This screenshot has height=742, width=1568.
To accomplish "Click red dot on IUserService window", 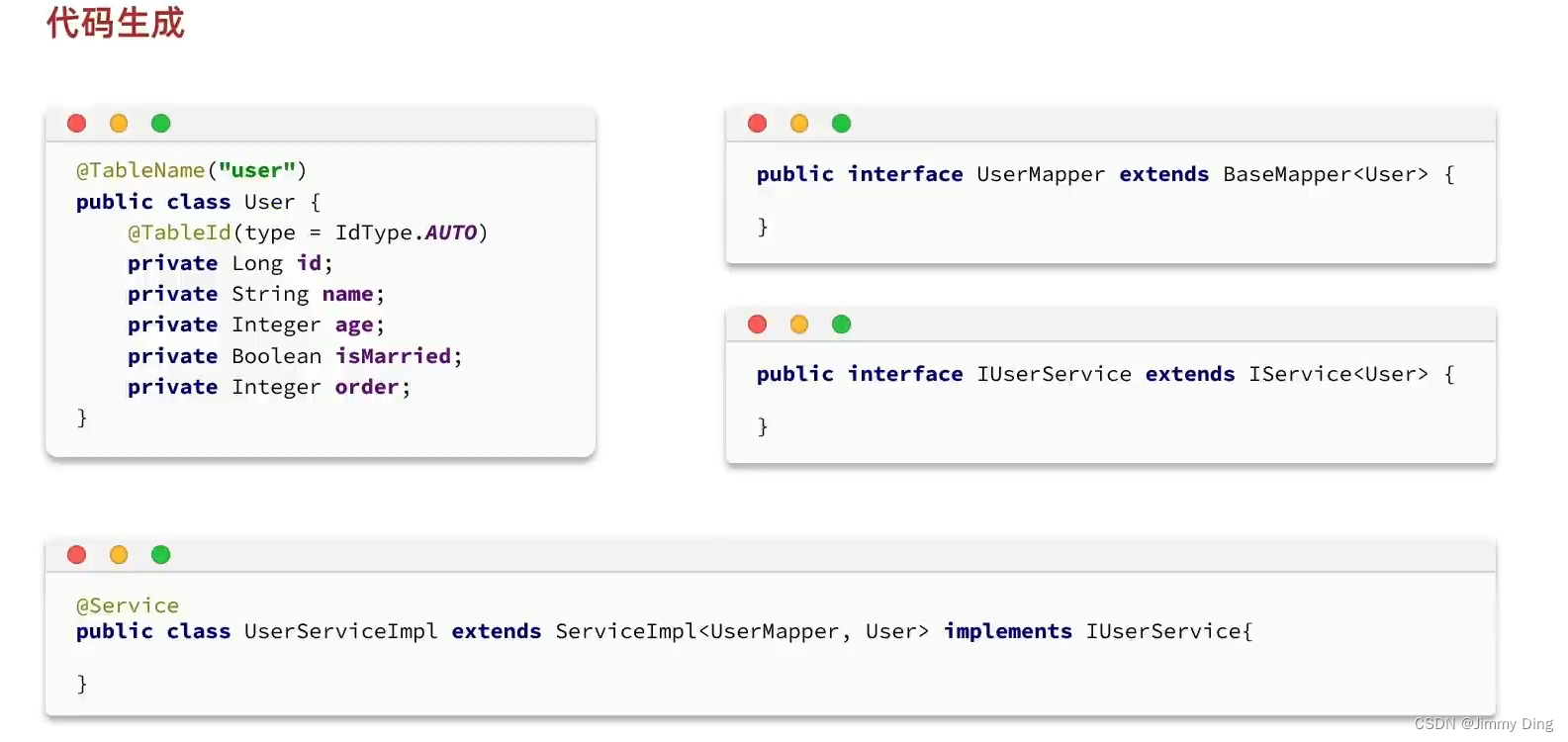I will [x=758, y=324].
